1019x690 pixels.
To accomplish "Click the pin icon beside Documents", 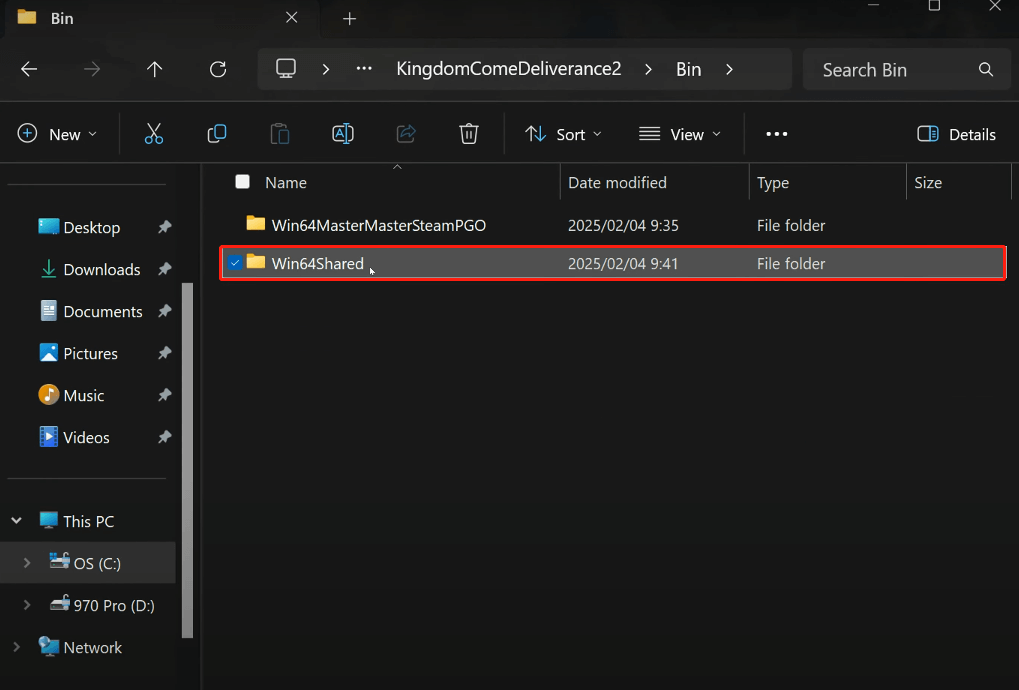I will pos(164,311).
